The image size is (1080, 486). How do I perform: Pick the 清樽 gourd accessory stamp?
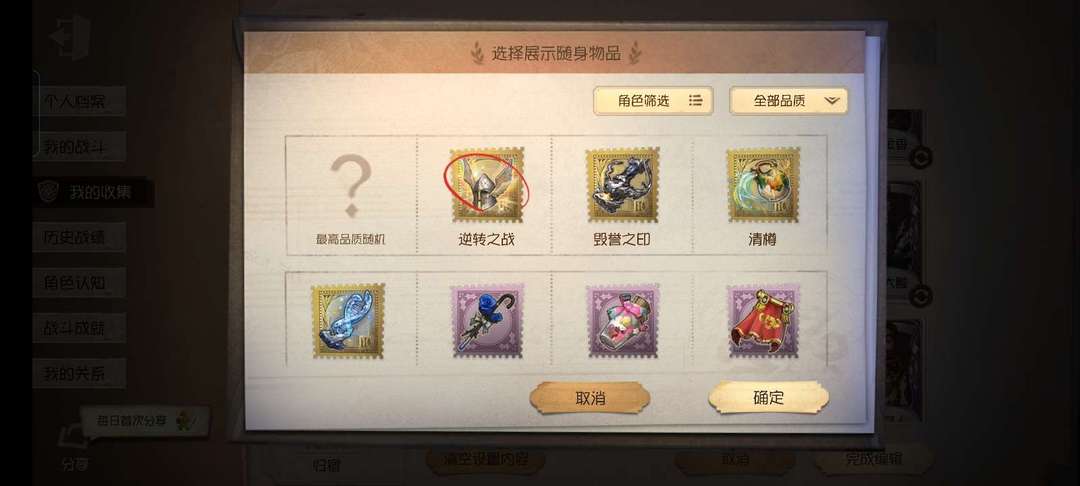point(763,184)
